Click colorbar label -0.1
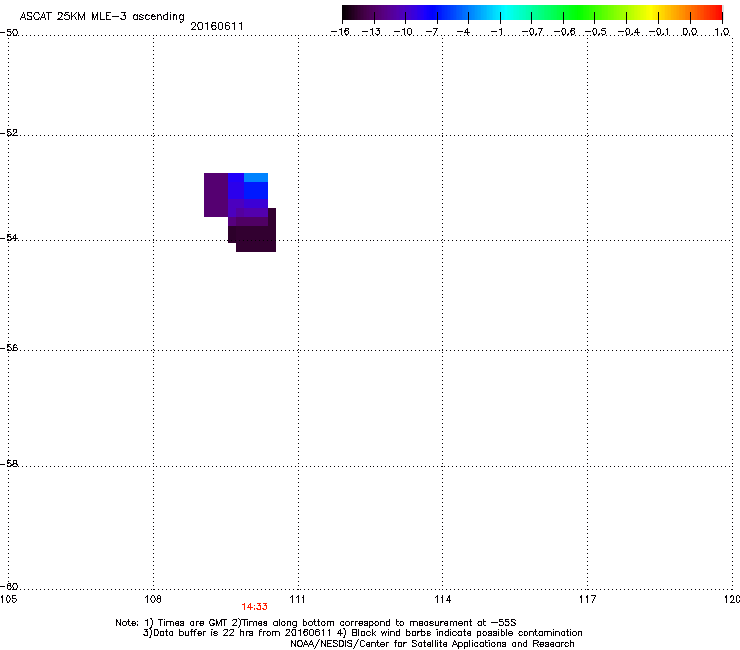The height and width of the screenshot is (650, 740). [659, 32]
